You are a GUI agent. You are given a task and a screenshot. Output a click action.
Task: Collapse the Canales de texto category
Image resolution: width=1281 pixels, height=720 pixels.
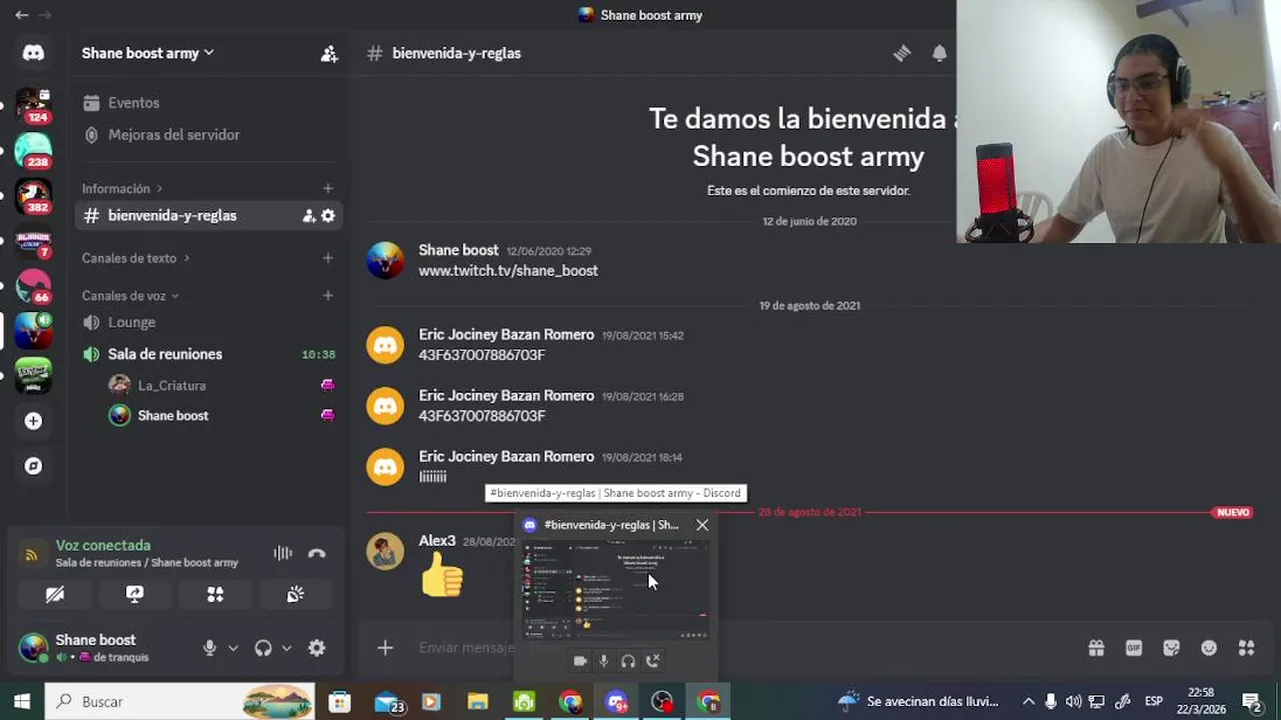[x=135, y=258]
